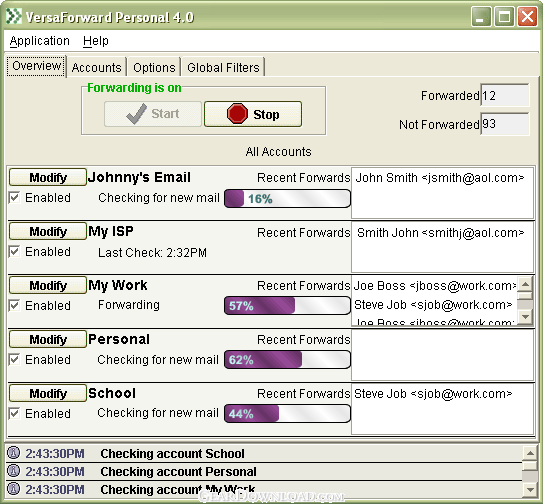The width and height of the screenshot is (543, 504).
Task: Switch to the Accounts tab
Action: tap(97, 67)
